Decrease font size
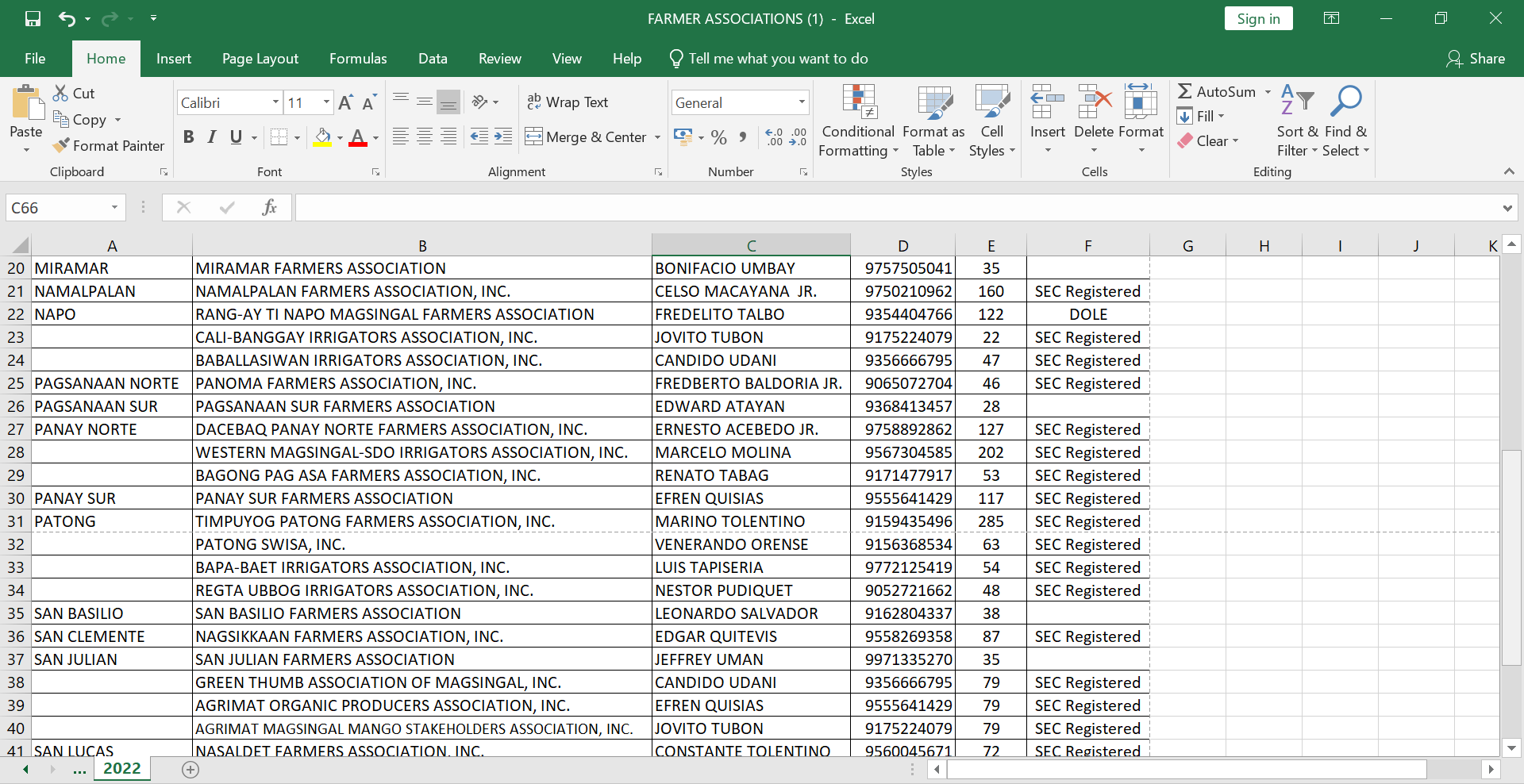 pos(369,102)
